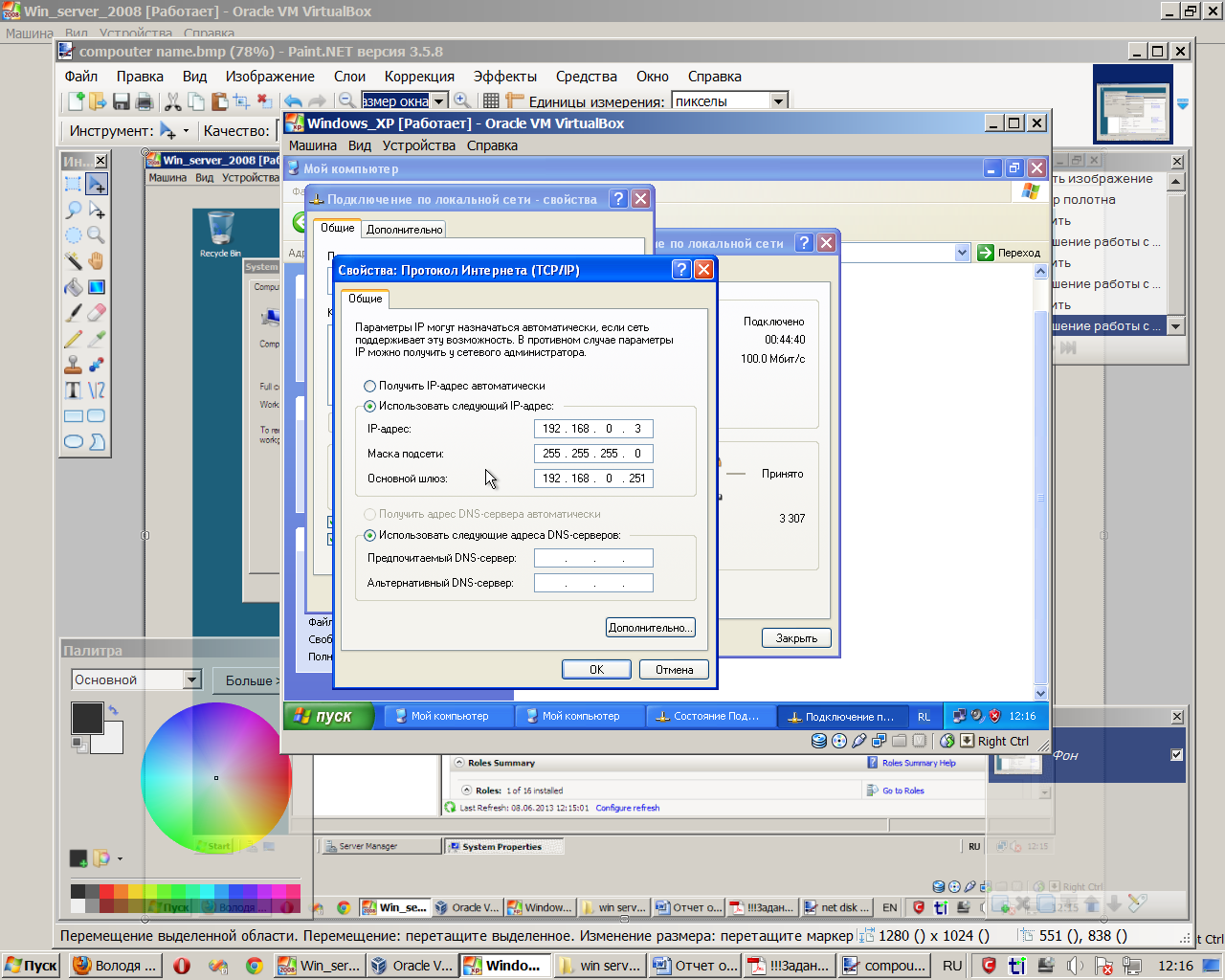Switch to the Дополнительно tab
This screenshot has height=980, width=1225.
coord(404,230)
